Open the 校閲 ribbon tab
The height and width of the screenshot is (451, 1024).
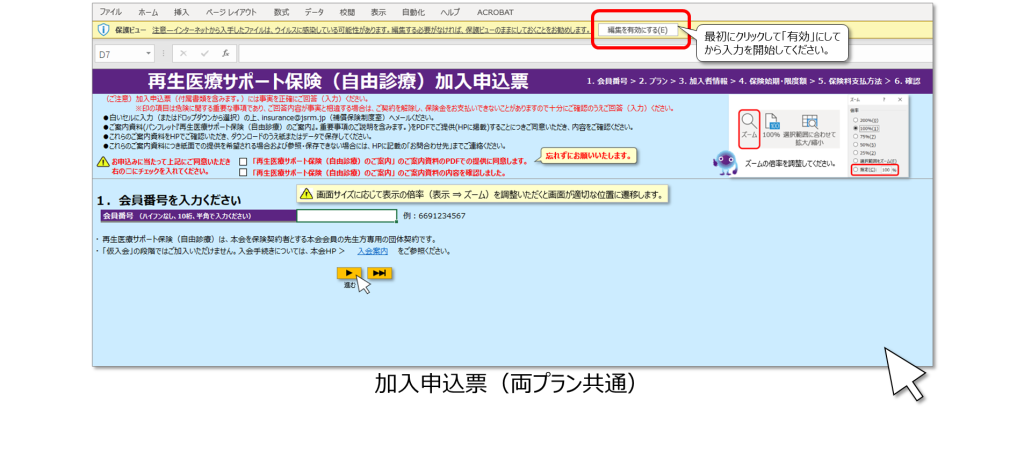(347, 12)
